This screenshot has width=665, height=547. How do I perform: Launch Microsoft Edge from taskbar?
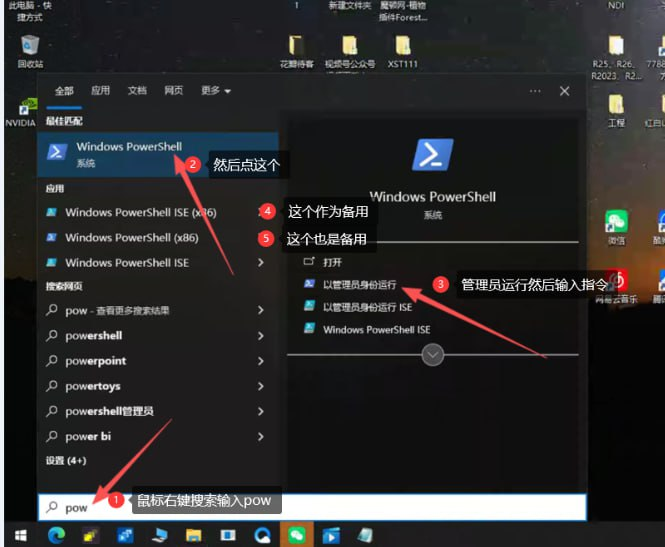click(56, 535)
